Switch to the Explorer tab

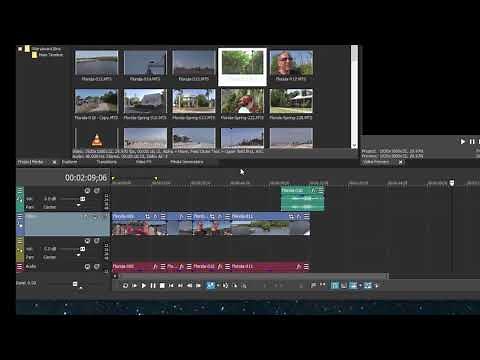(x=69, y=162)
